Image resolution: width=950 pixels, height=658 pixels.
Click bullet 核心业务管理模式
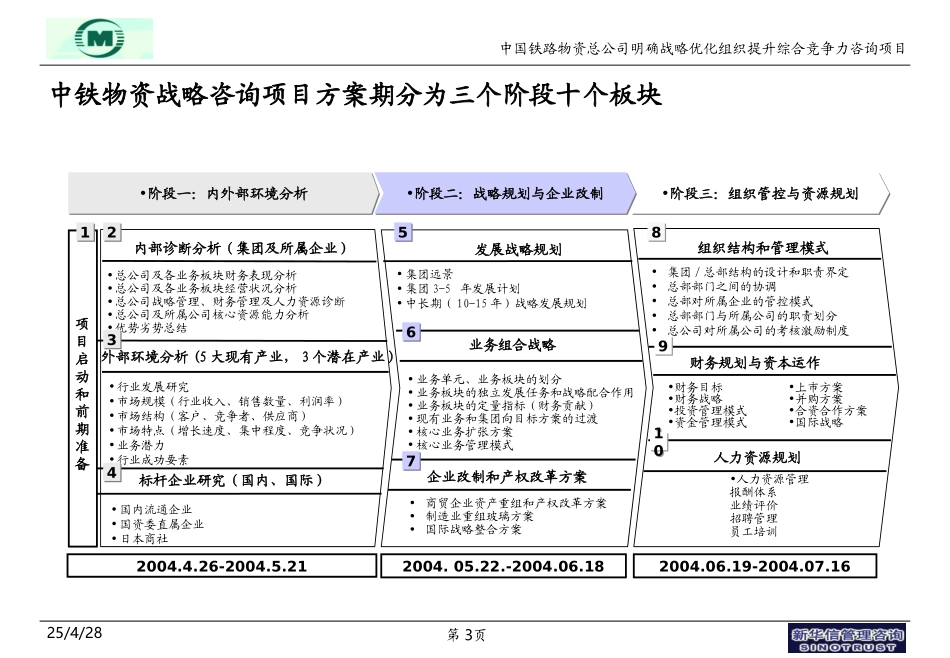pos(462,445)
